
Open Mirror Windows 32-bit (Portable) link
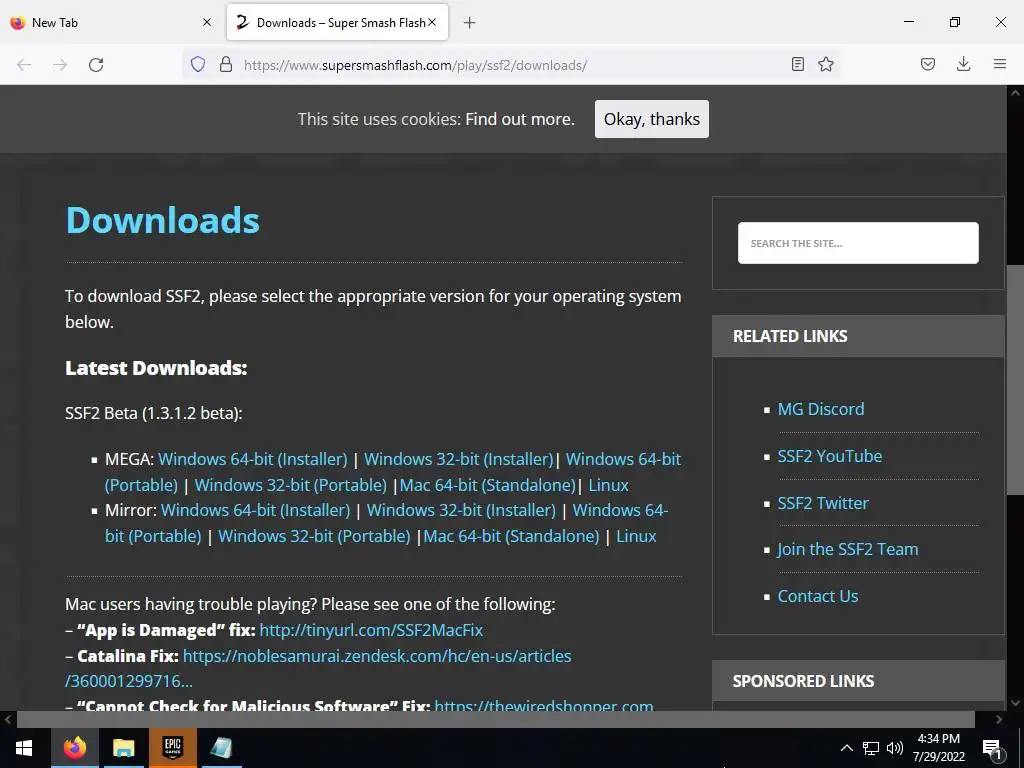314,536
